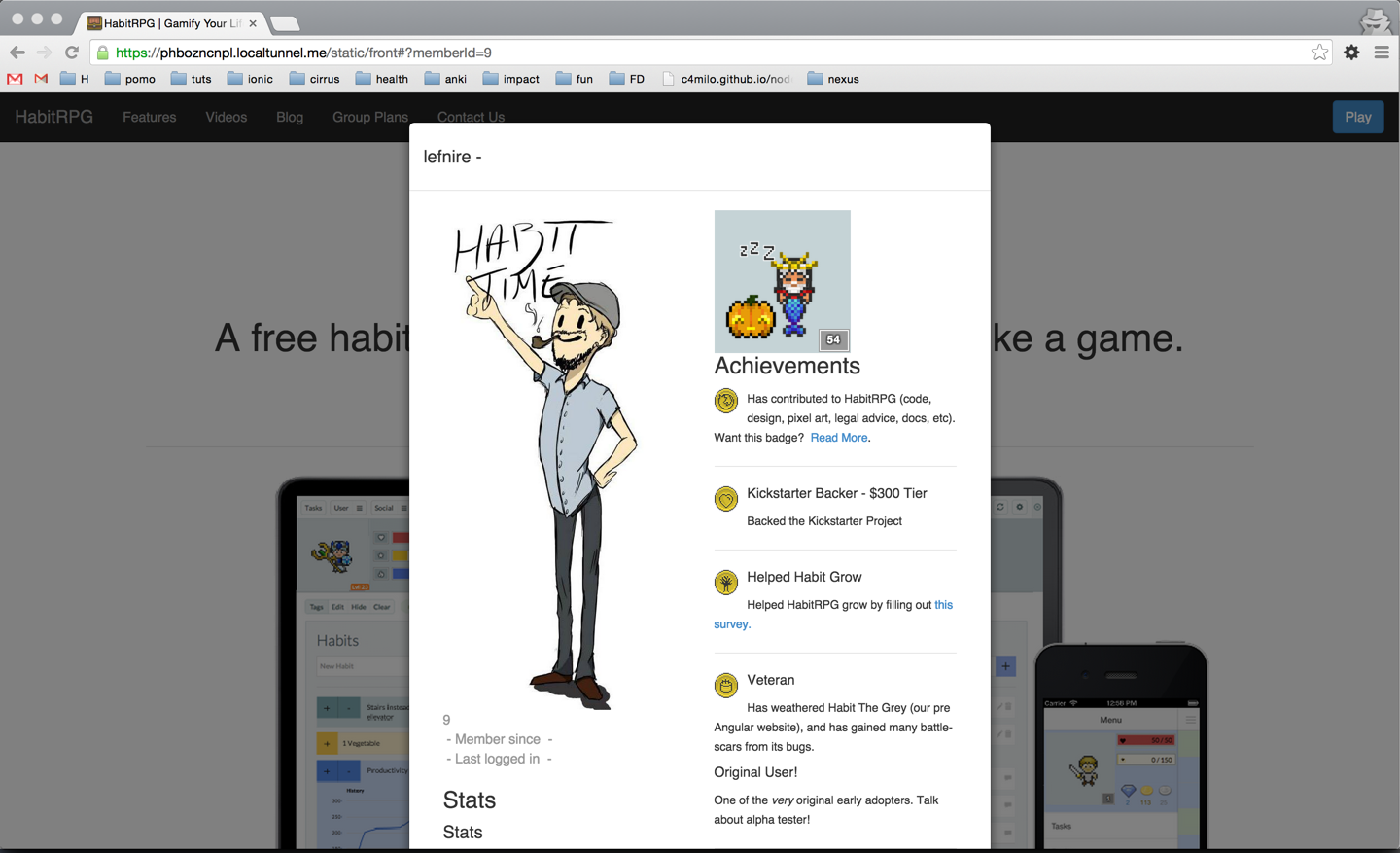Open the Features nav item

(150, 117)
